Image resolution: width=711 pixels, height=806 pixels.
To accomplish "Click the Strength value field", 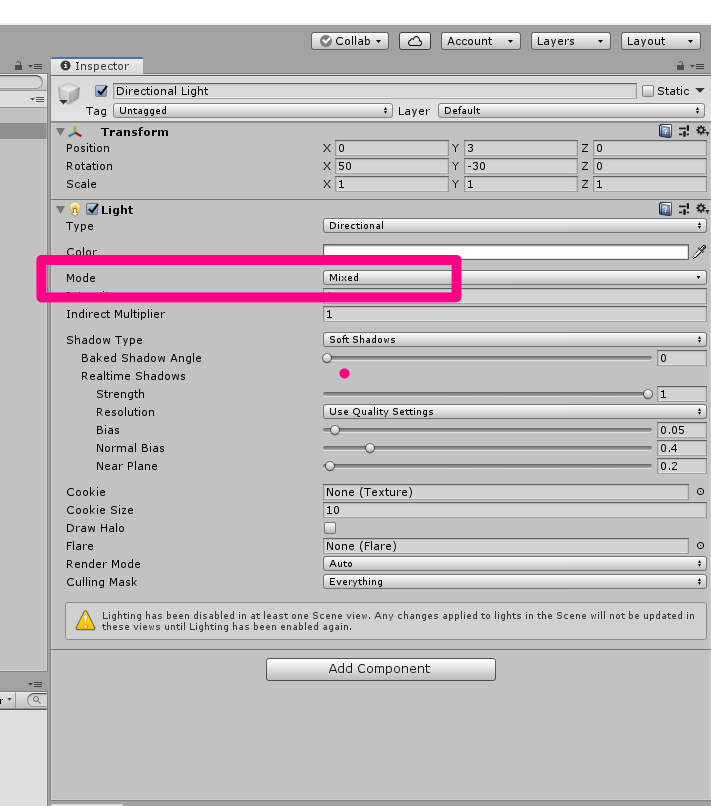I will [x=682, y=394].
